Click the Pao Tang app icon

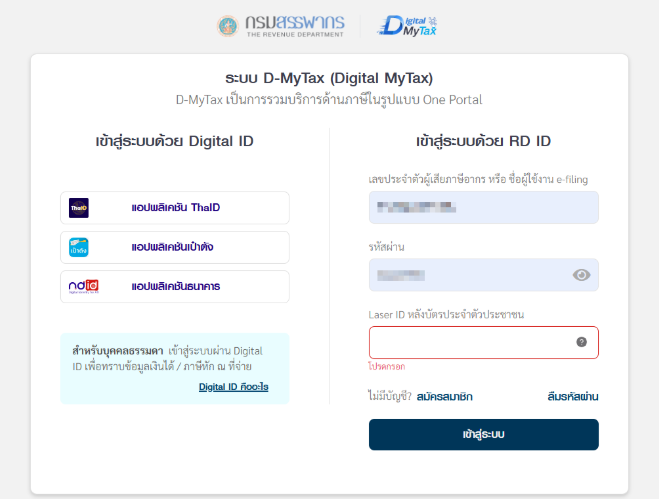click(x=79, y=247)
